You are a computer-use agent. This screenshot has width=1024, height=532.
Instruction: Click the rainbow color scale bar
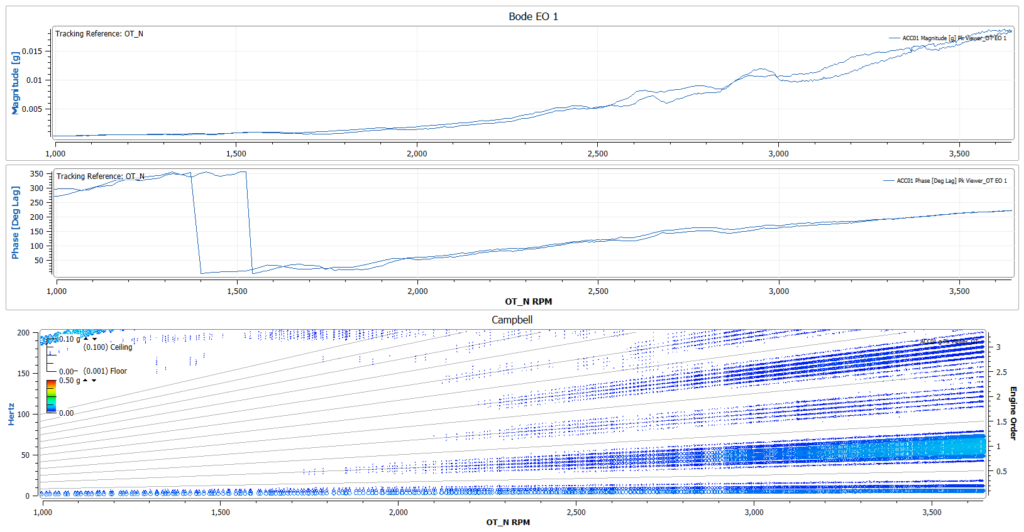click(52, 397)
